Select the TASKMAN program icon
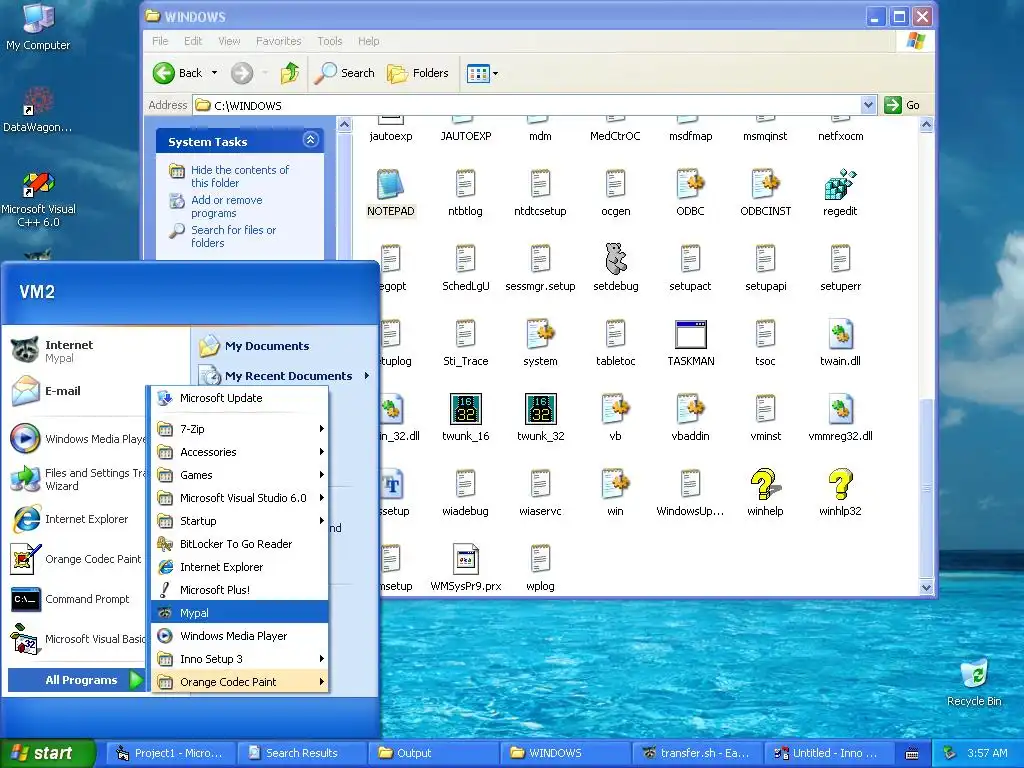 (x=690, y=334)
